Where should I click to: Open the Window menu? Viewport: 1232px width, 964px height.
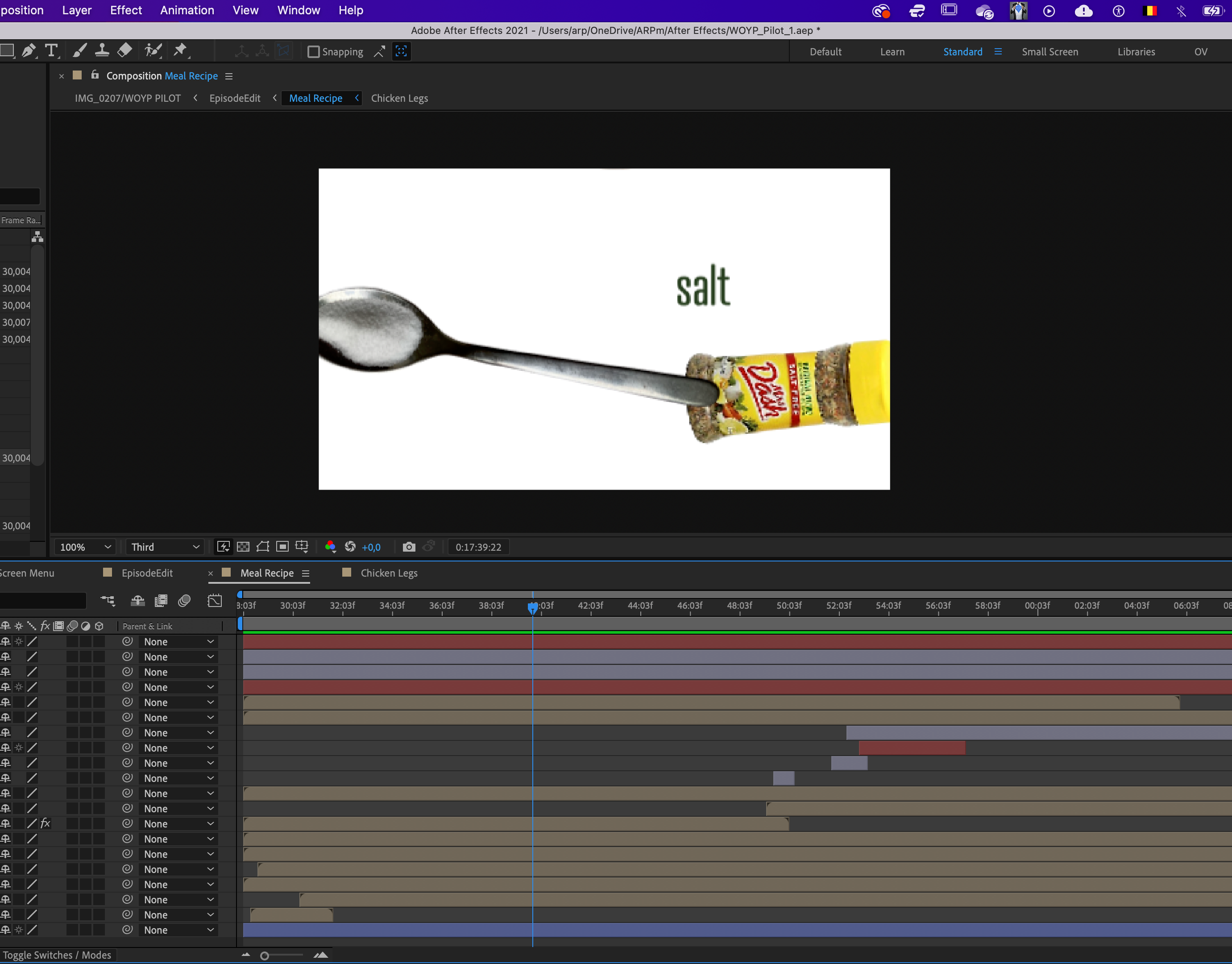click(x=299, y=10)
